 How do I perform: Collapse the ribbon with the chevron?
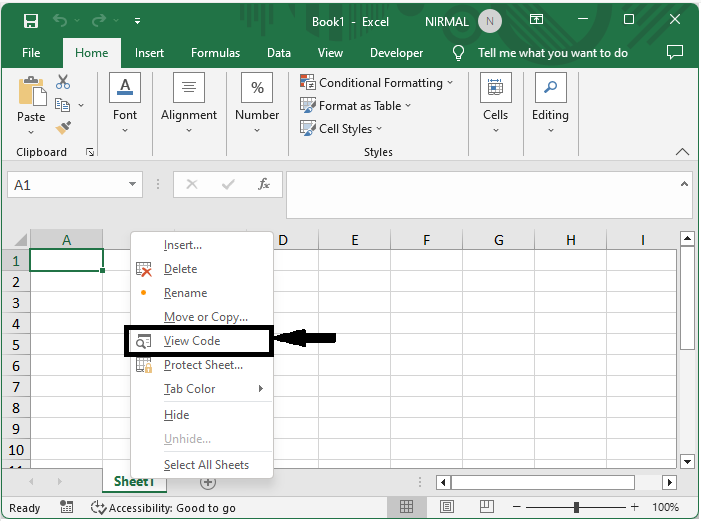682,152
